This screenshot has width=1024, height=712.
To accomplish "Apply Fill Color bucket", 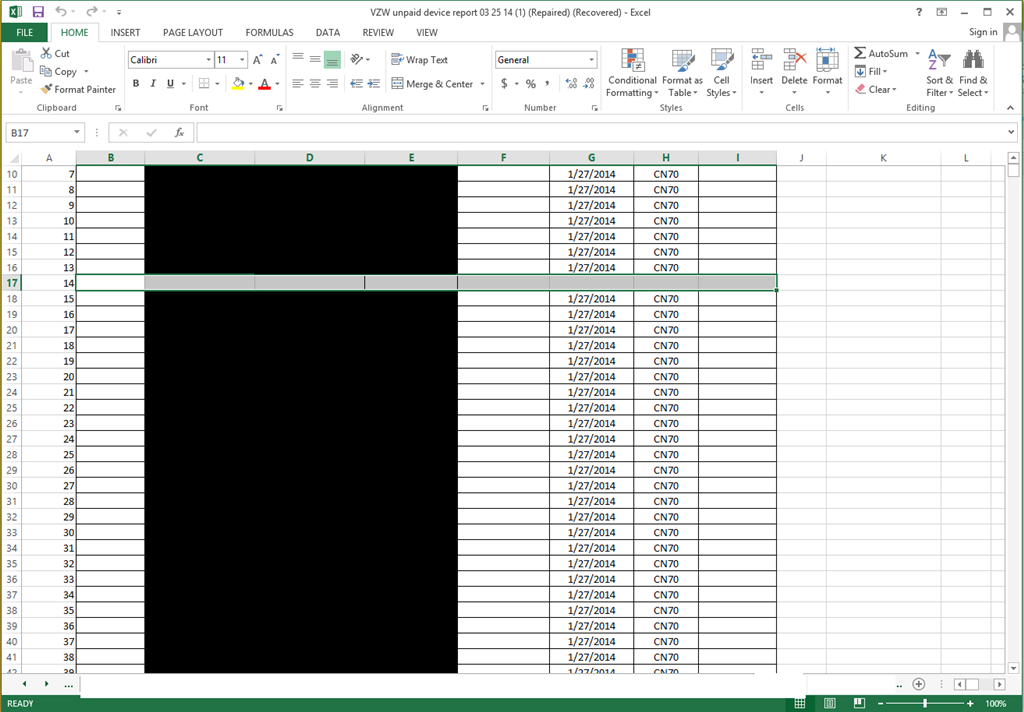I will (238, 84).
